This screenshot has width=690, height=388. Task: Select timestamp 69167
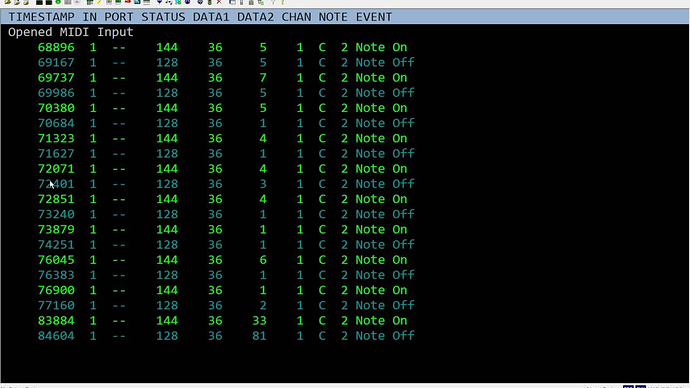pos(56,62)
